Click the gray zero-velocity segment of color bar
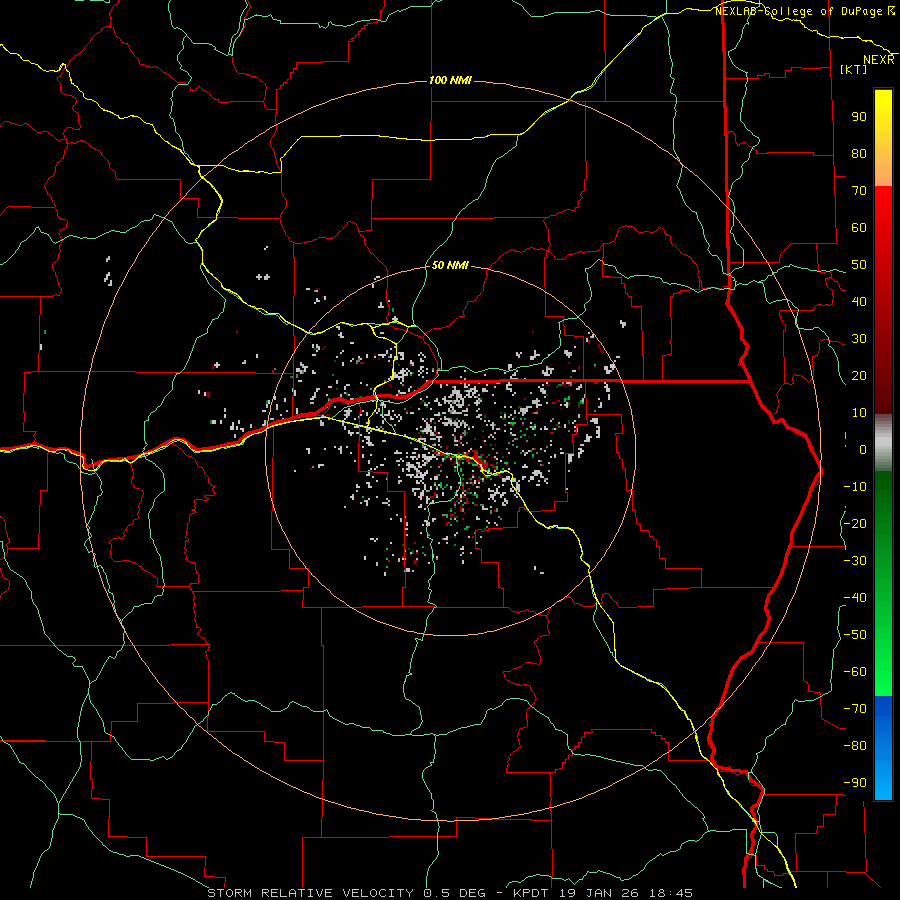The width and height of the screenshot is (900, 900). (x=883, y=443)
